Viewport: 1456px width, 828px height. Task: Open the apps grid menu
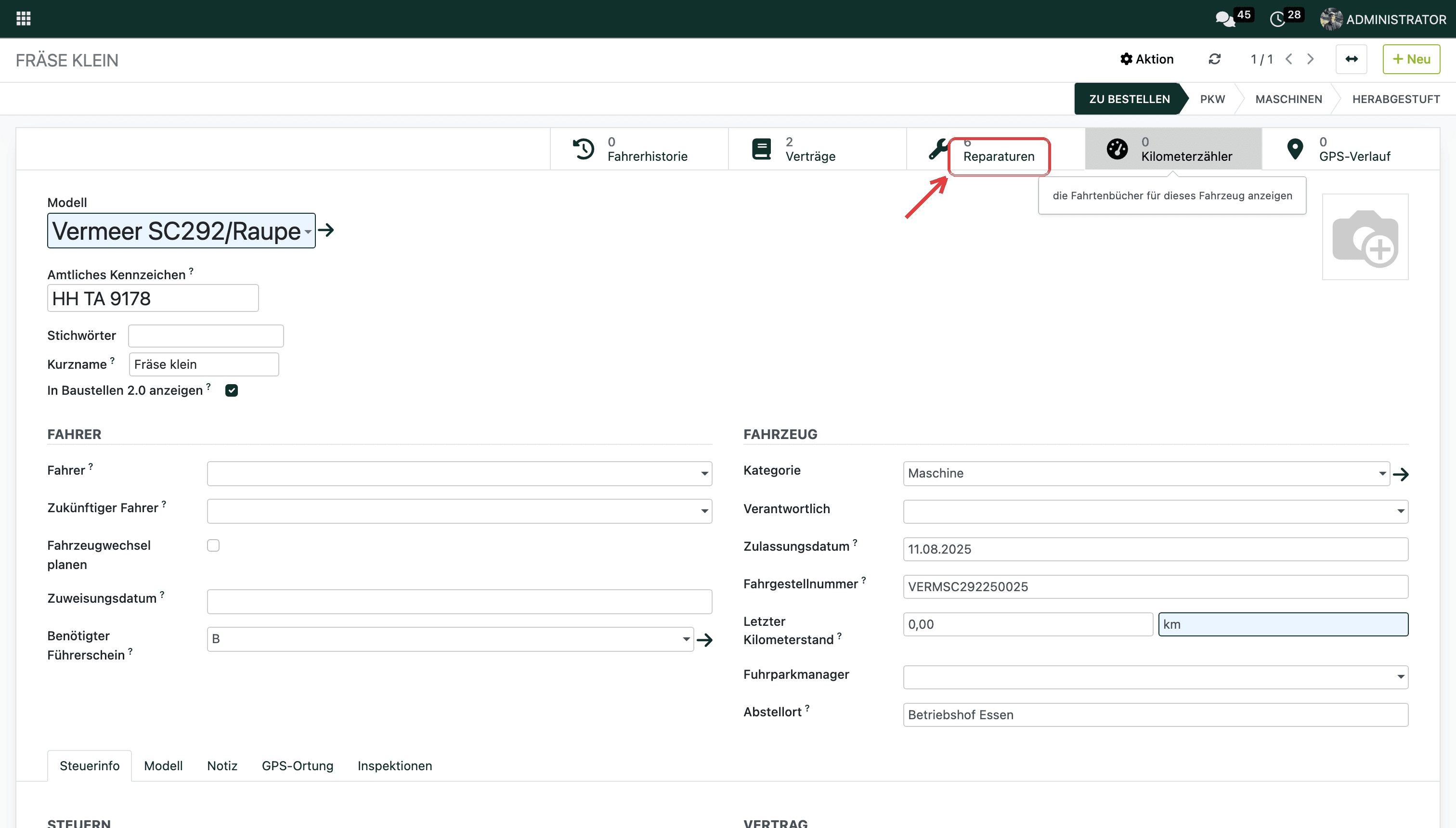[x=23, y=19]
